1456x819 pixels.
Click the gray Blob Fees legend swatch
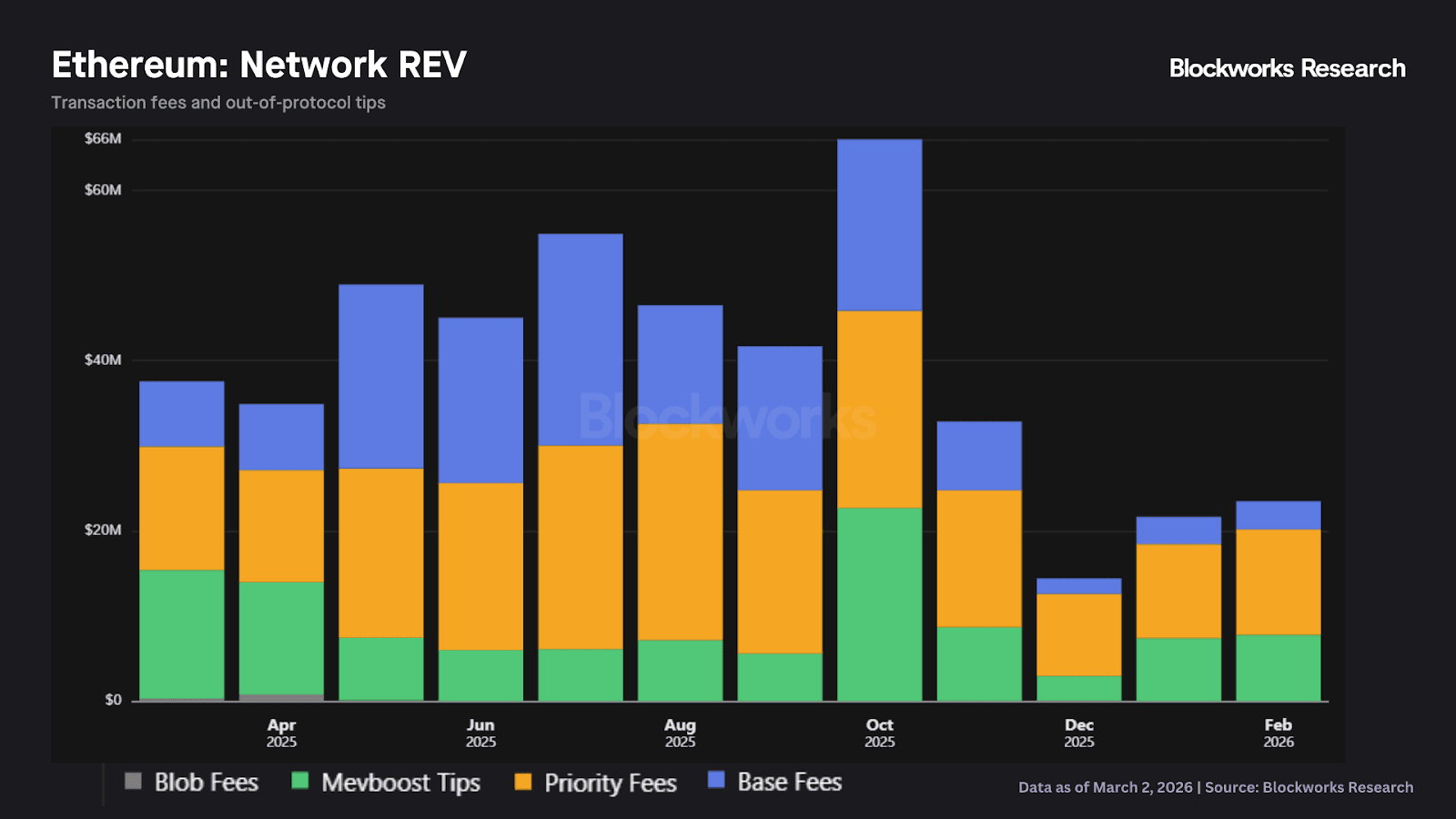pos(133,781)
